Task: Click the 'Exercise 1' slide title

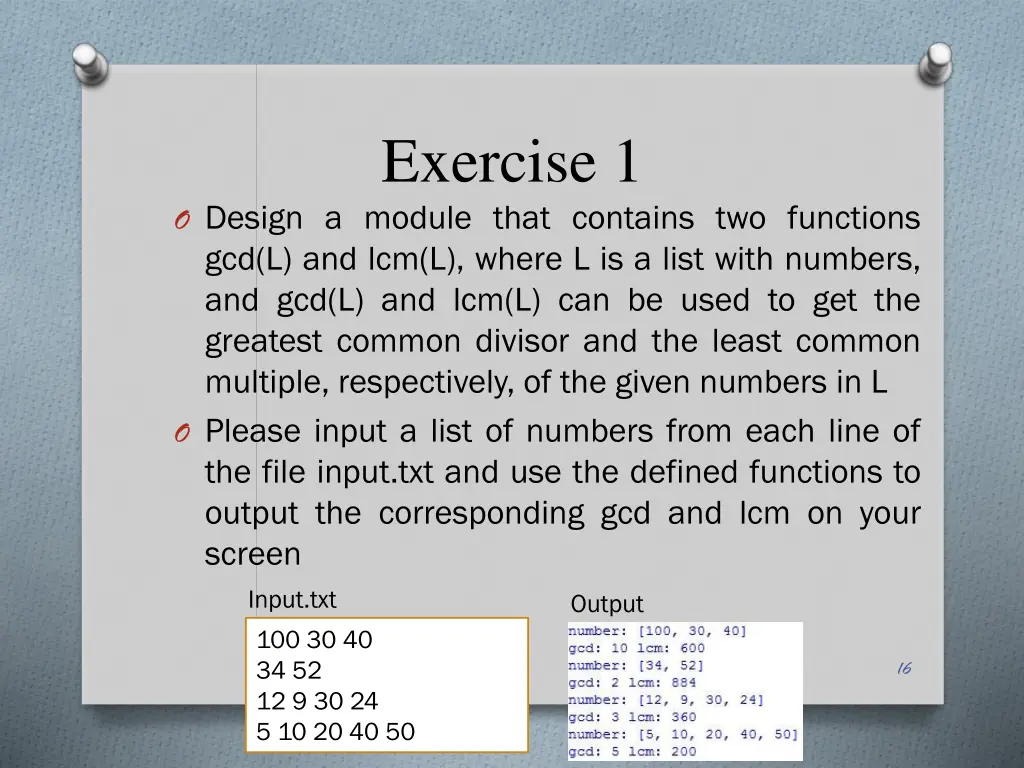Action: (510, 161)
